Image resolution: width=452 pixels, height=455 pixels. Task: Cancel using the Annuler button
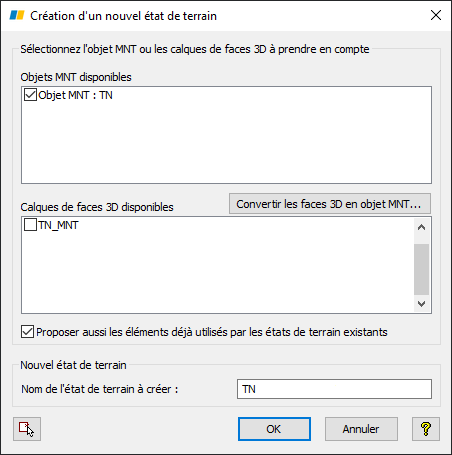pyautogui.click(x=361, y=429)
